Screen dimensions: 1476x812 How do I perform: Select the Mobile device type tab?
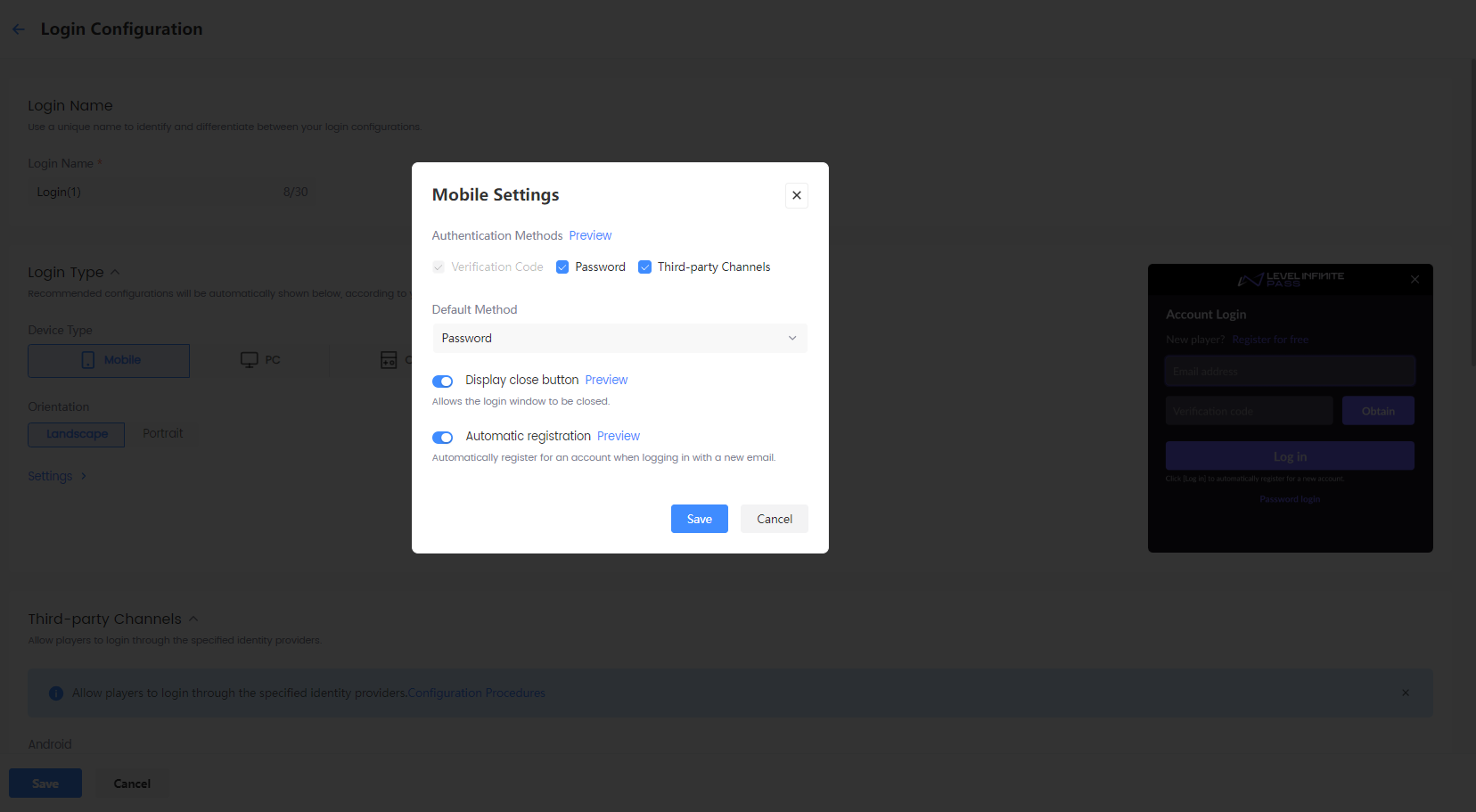point(109,360)
